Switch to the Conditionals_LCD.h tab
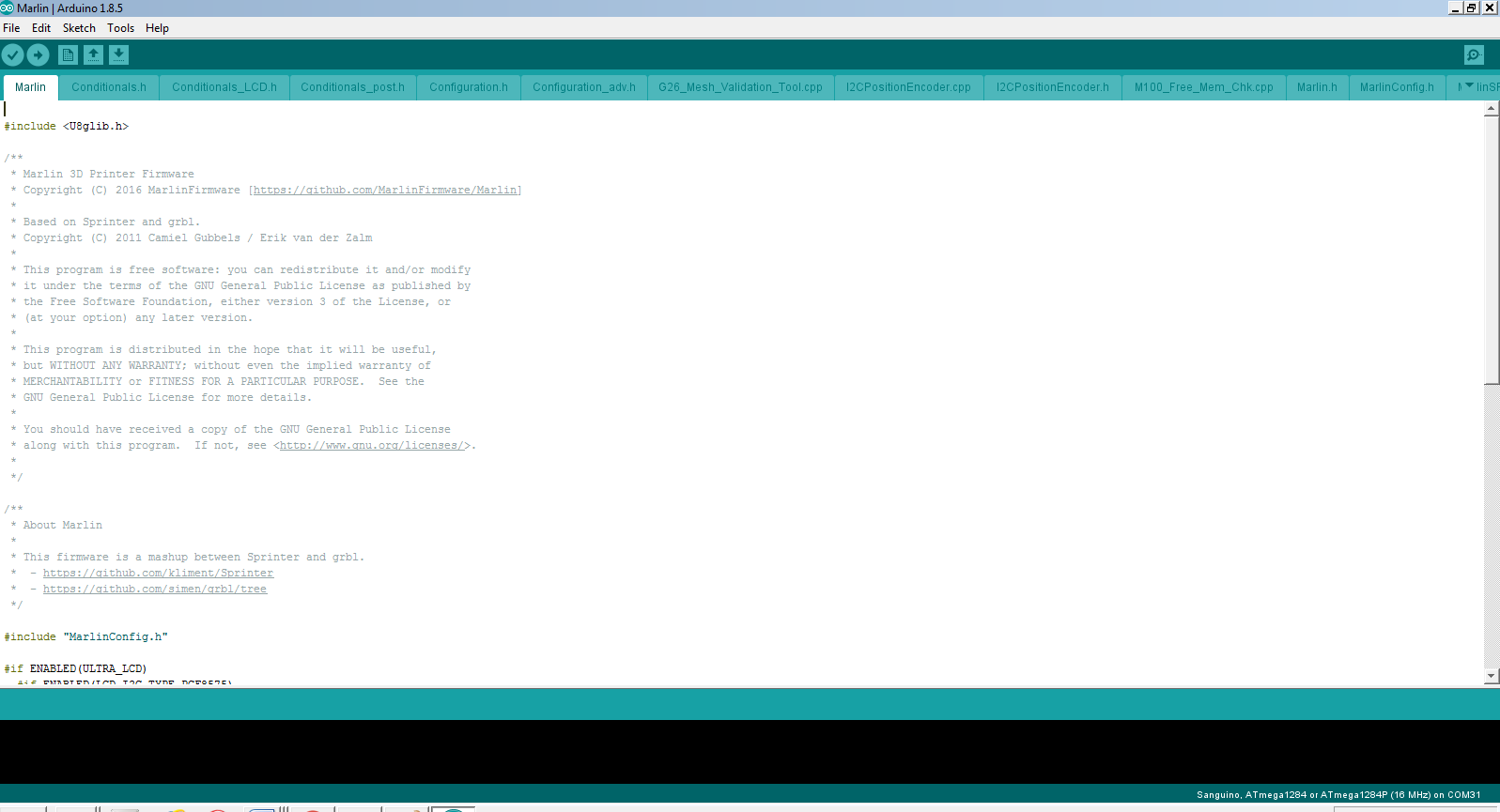1500x812 pixels. pyautogui.click(x=224, y=87)
